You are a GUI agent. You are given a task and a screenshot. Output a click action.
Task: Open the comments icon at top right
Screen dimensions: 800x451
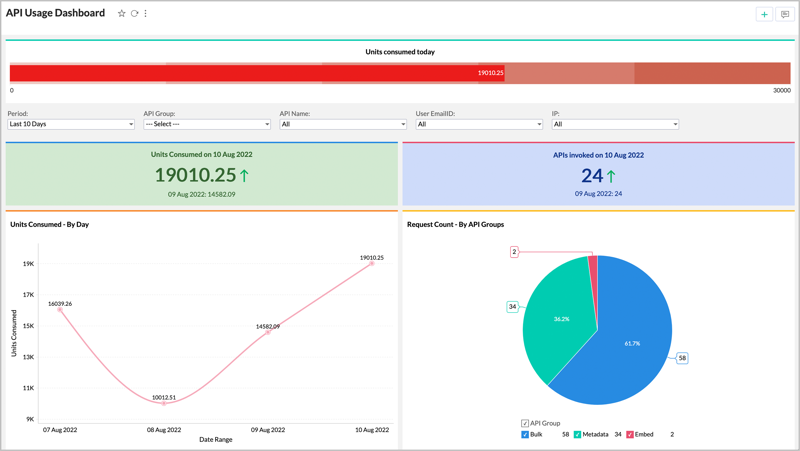pyautogui.click(x=785, y=14)
